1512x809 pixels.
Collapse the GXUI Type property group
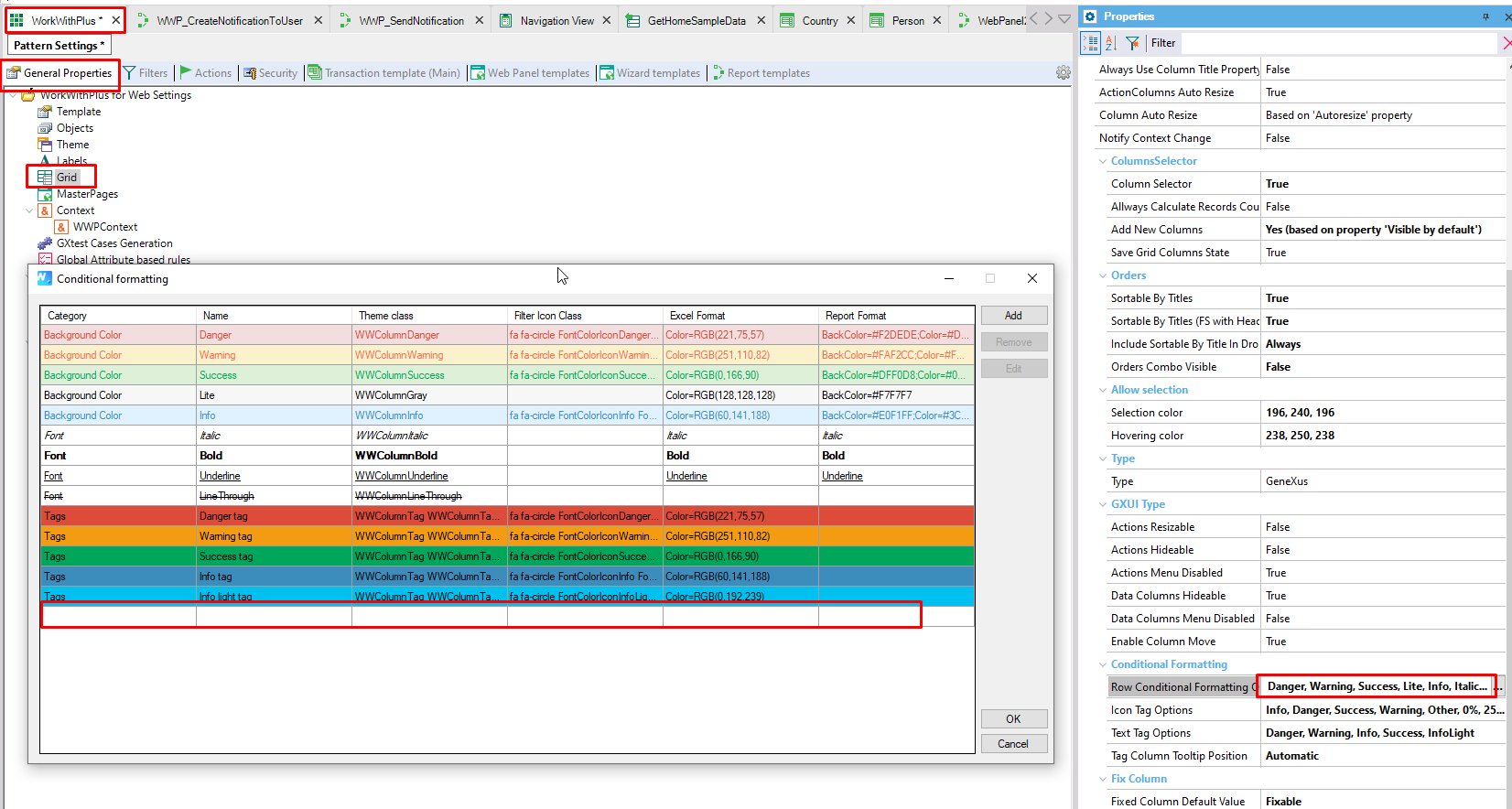point(1102,504)
